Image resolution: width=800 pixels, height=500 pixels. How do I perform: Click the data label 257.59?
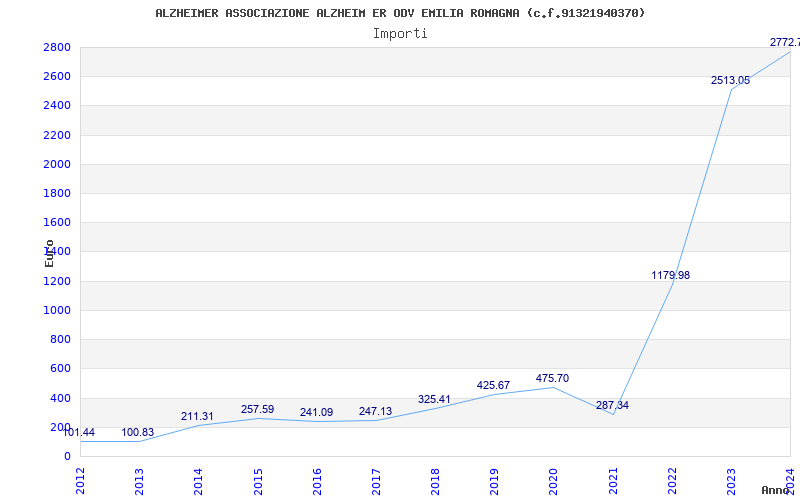[257, 410]
